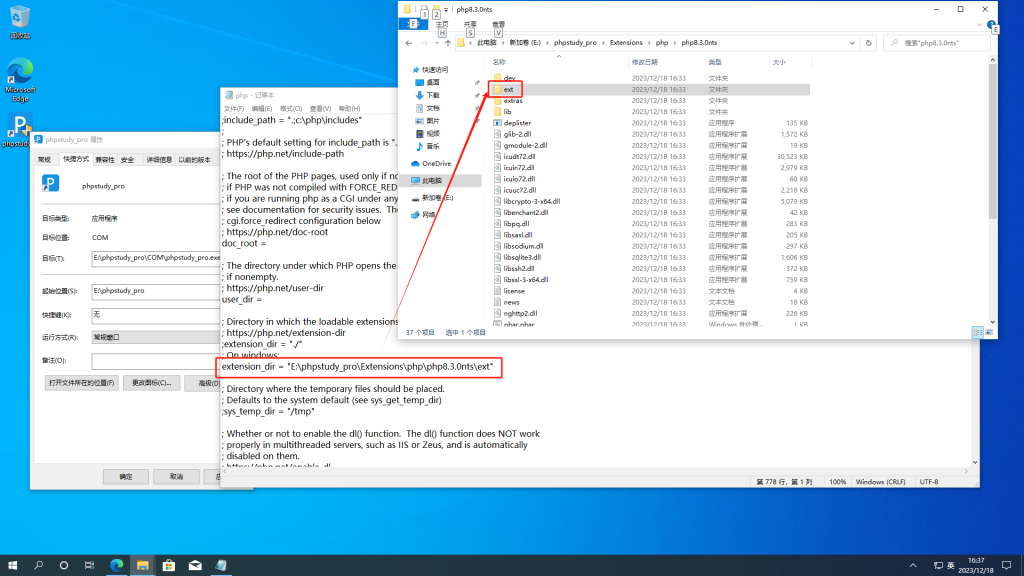
Task: Switch to Details (详细信息) properties tab
Action: [x=159, y=160]
